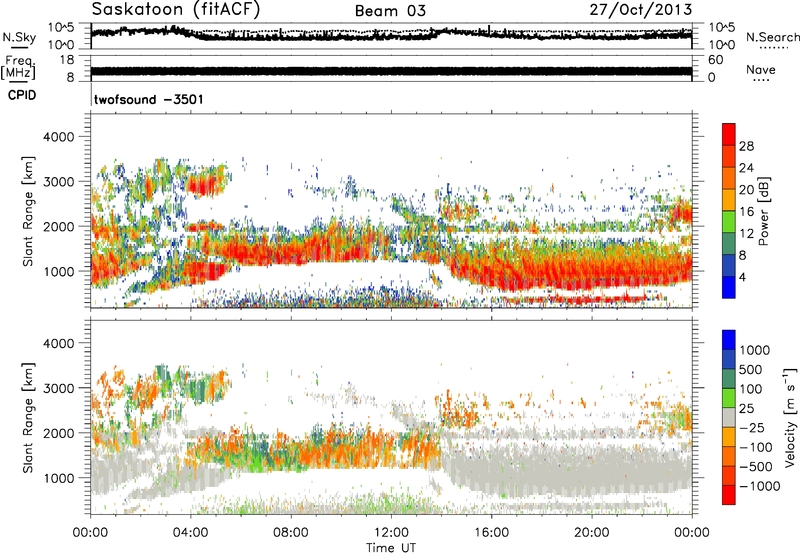Click the yellow-orange 16–20 dB Power segment

729,199
